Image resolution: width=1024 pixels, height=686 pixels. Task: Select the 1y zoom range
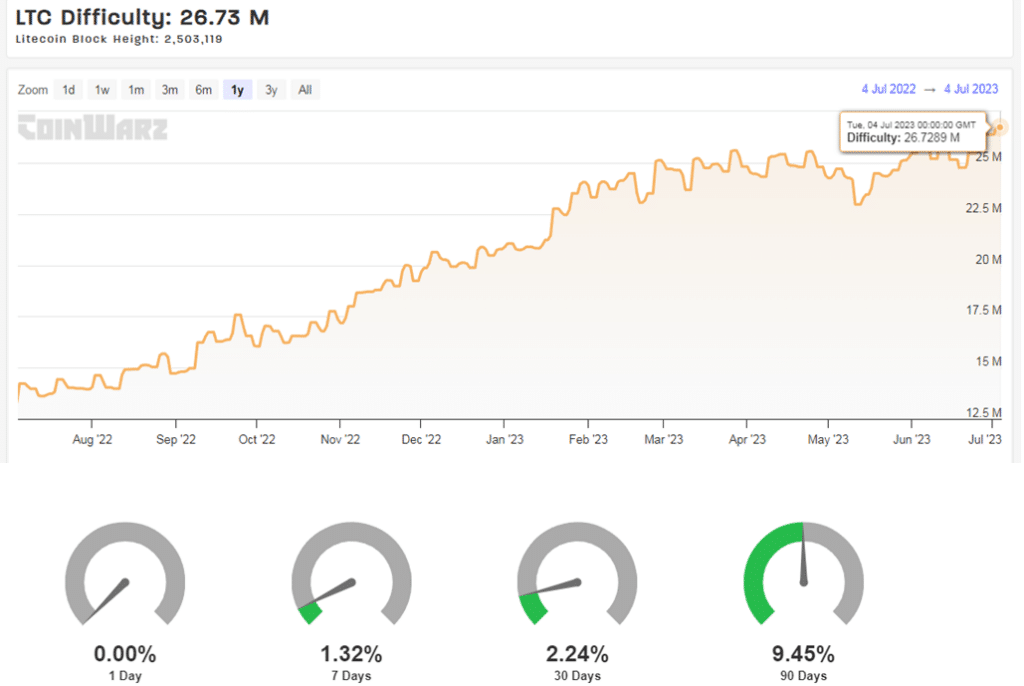(x=238, y=90)
